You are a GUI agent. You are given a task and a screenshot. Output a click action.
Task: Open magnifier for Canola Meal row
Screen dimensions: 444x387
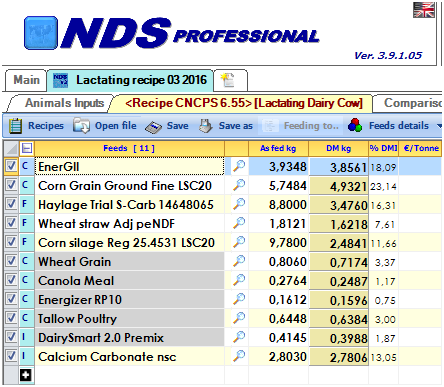(x=239, y=280)
